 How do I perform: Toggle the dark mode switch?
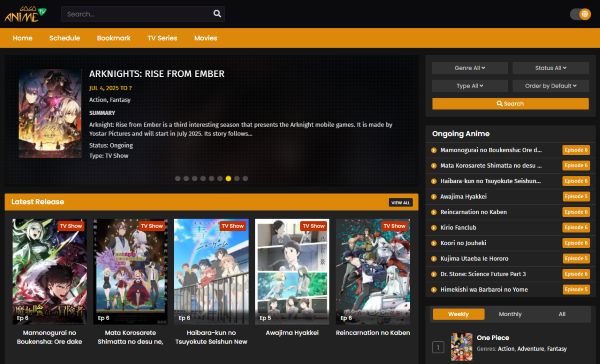click(x=580, y=14)
